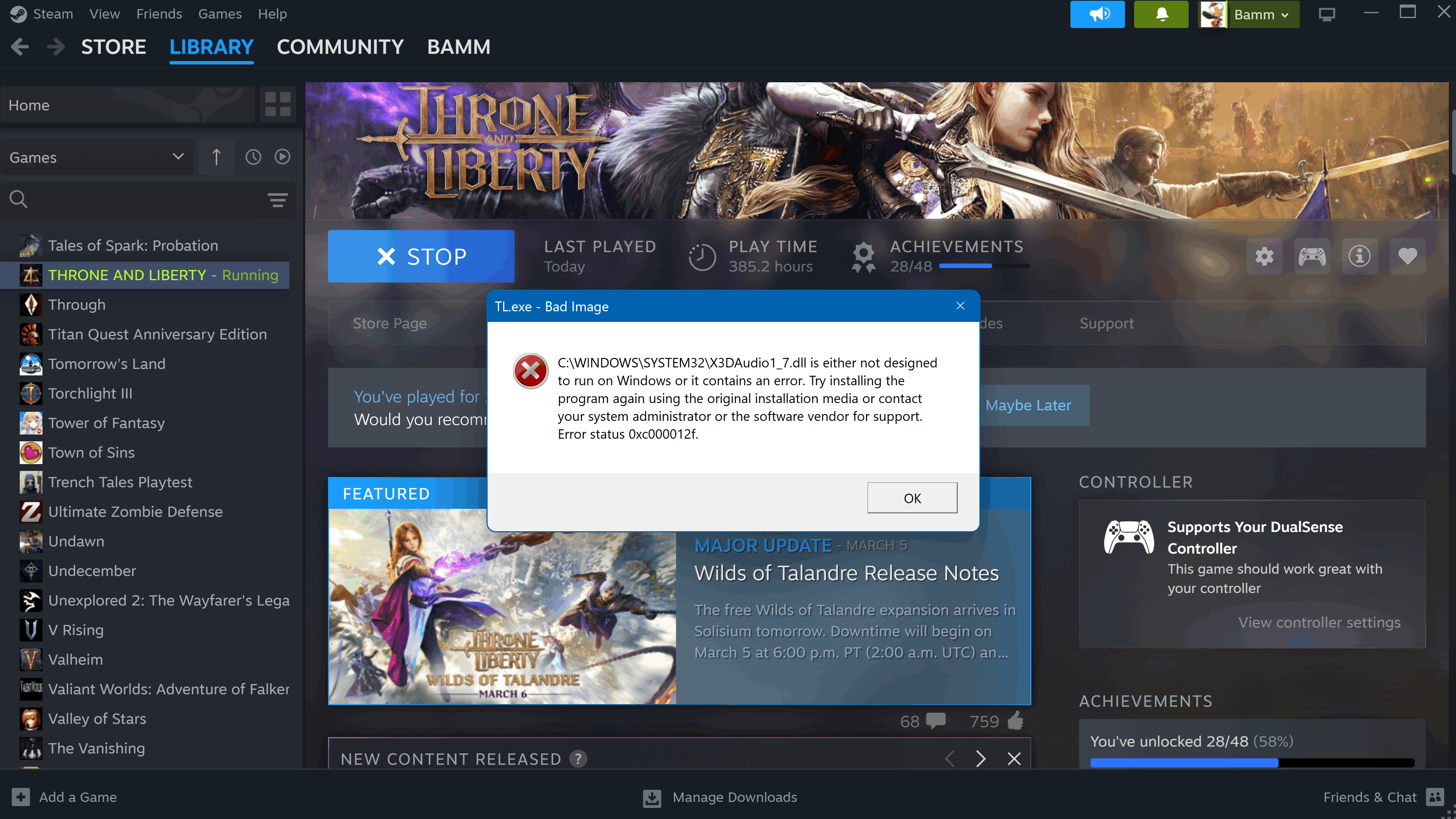Click the Add a Game plus icon

pyautogui.click(x=21, y=797)
